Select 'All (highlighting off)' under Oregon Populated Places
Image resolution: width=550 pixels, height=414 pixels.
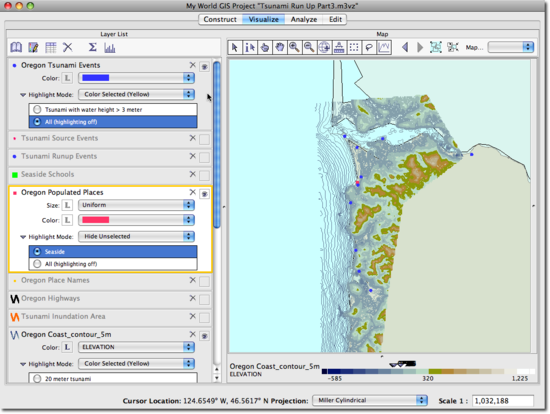113,264
